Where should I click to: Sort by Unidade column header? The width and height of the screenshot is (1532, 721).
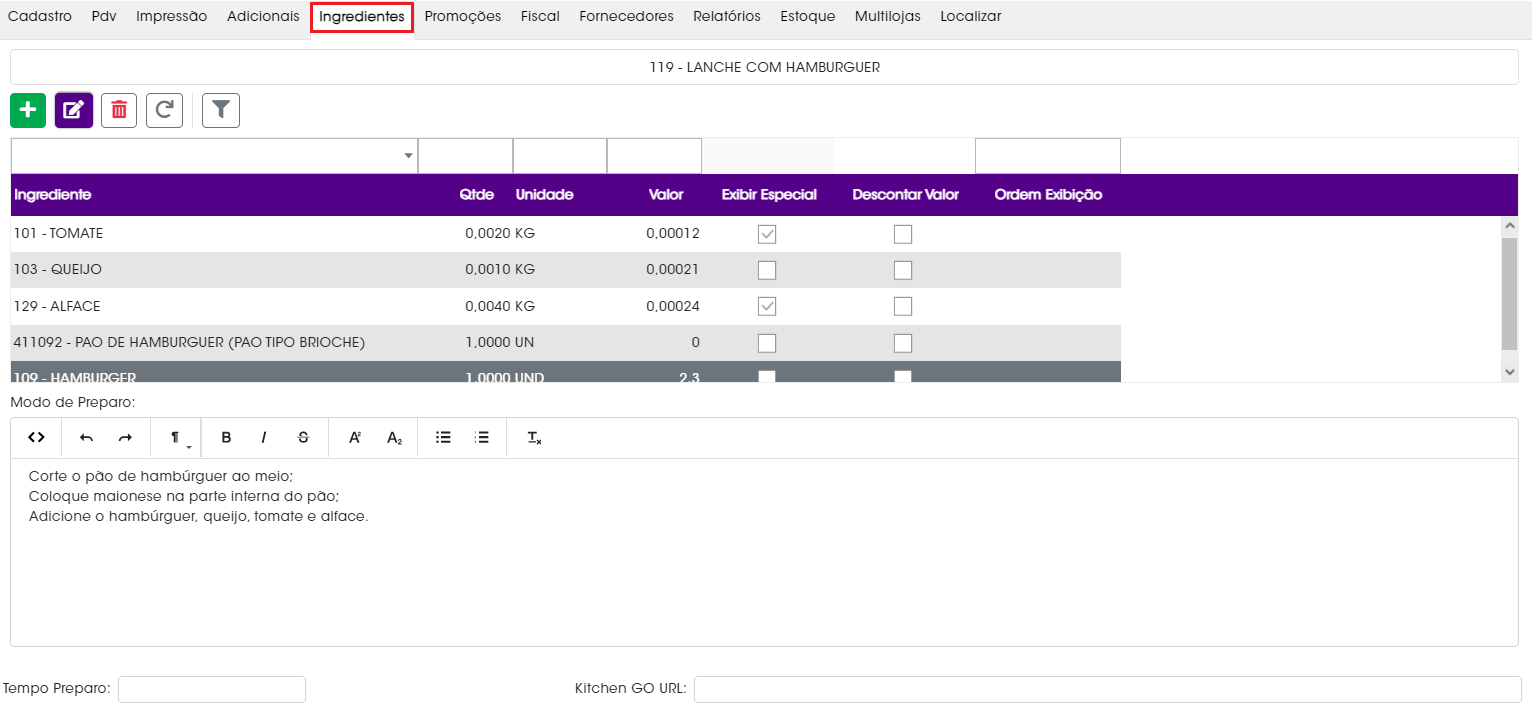545,195
